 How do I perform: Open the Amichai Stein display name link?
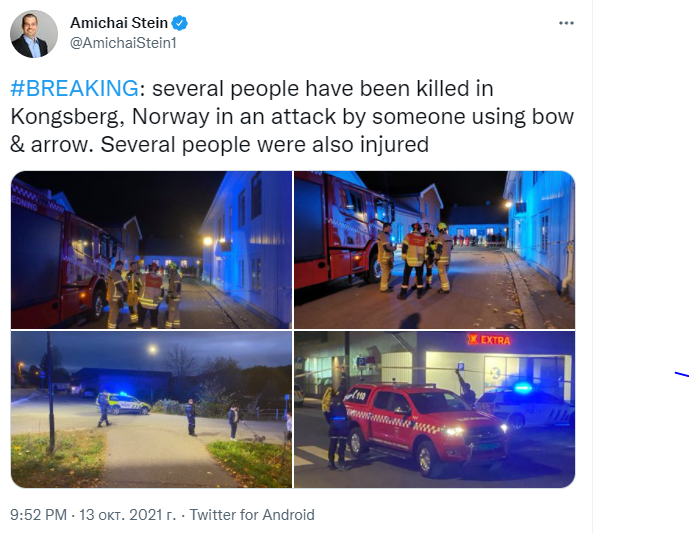point(120,23)
